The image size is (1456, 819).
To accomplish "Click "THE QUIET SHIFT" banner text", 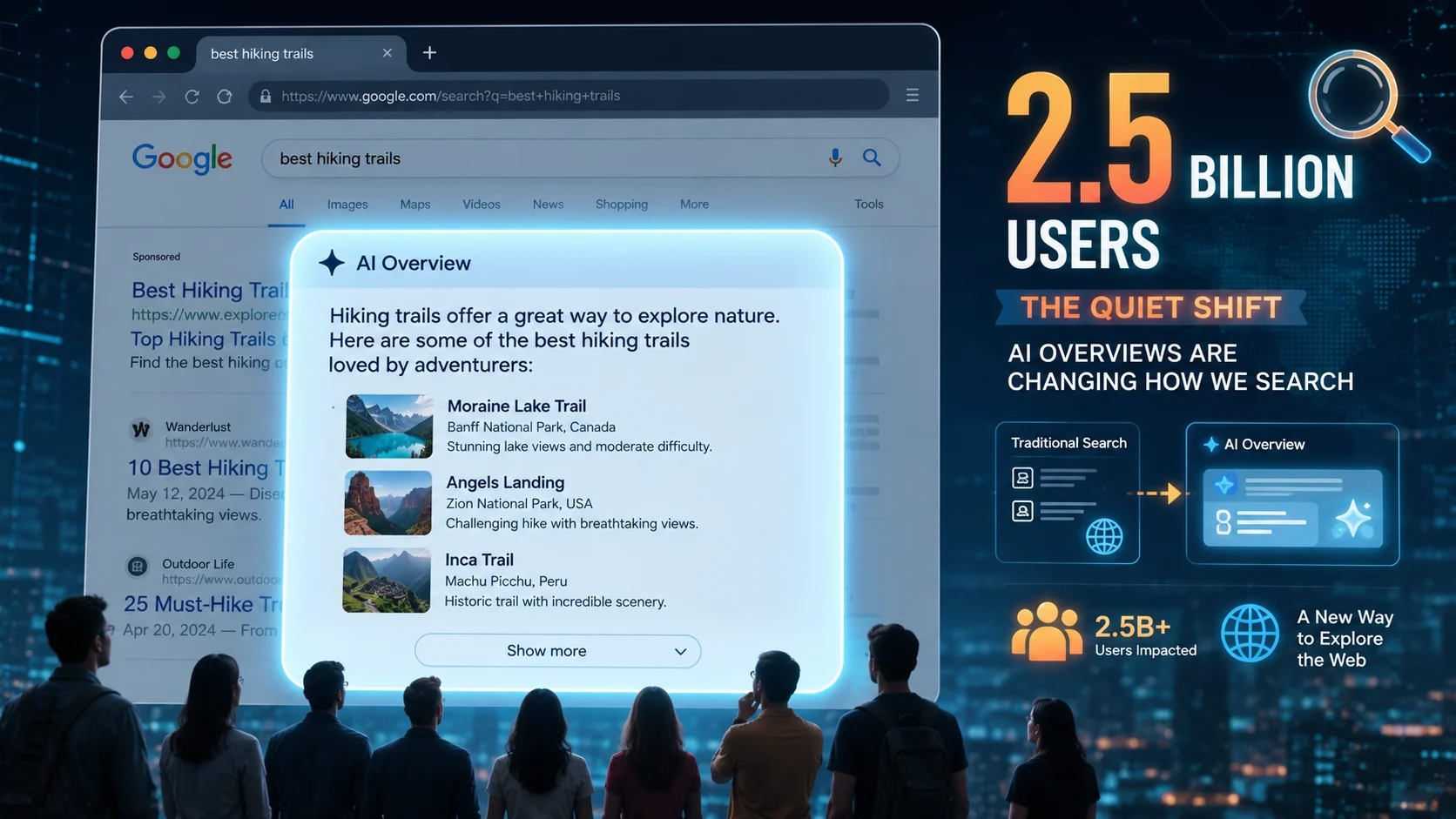I will tap(1151, 307).
